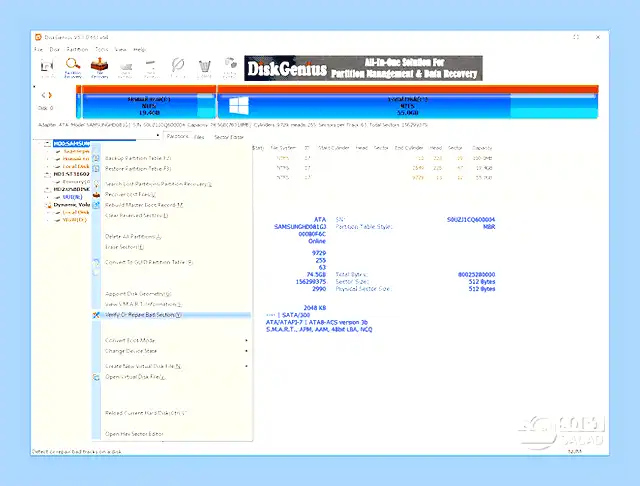Select the Dynamic Volume tree node
The height and width of the screenshot is (486, 640).
pyautogui.click(x=72, y=205)
